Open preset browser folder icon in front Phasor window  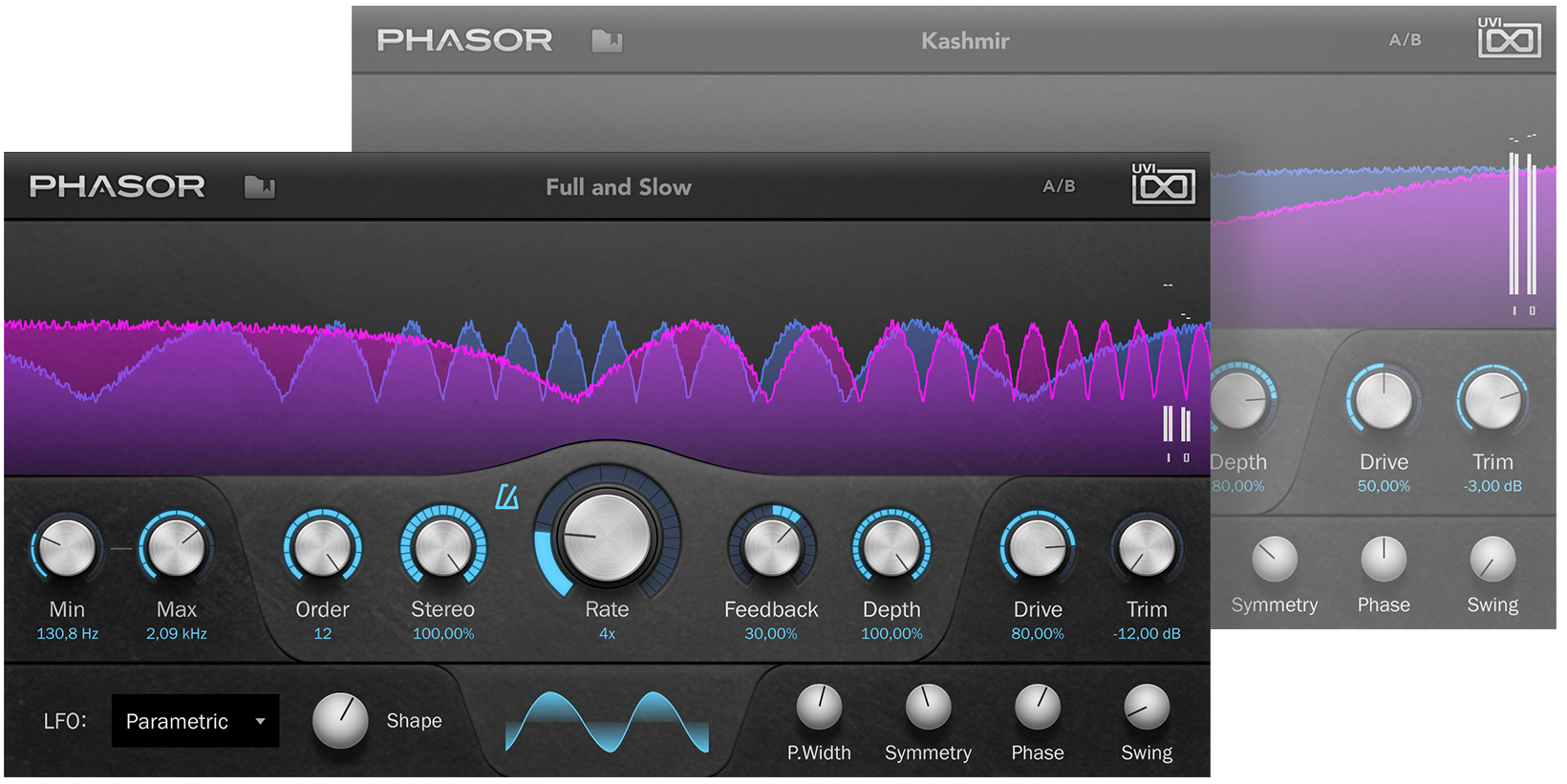(x=259, y=187)
